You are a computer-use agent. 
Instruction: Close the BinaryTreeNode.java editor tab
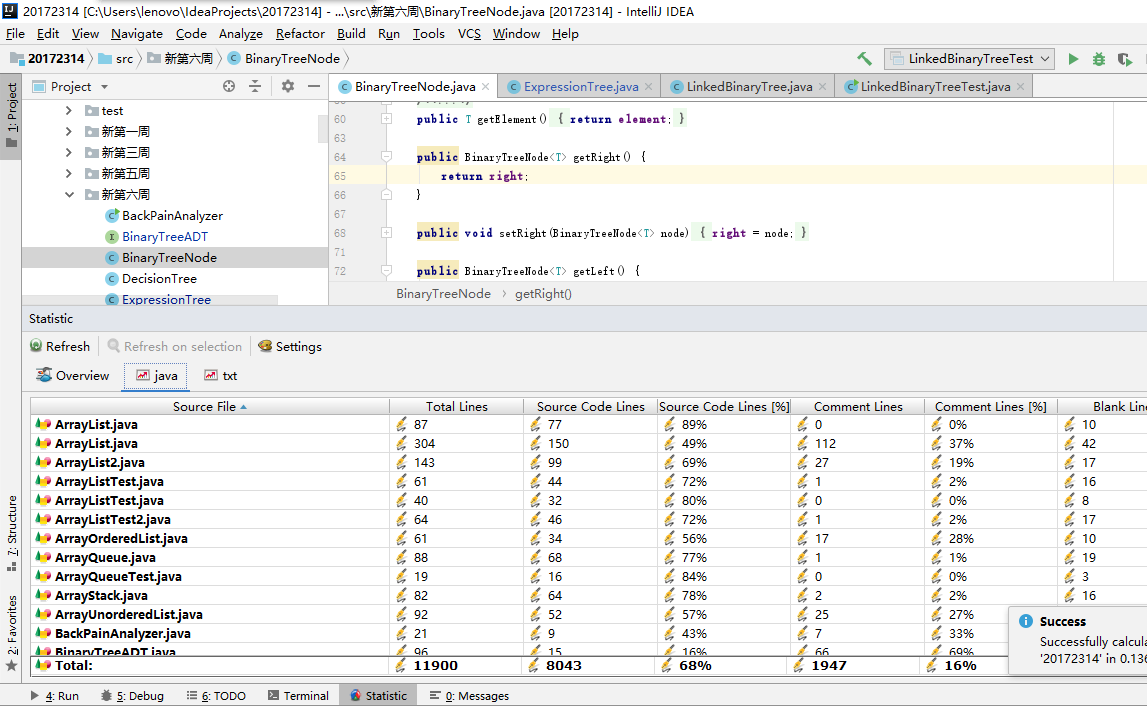click(486, 86)
